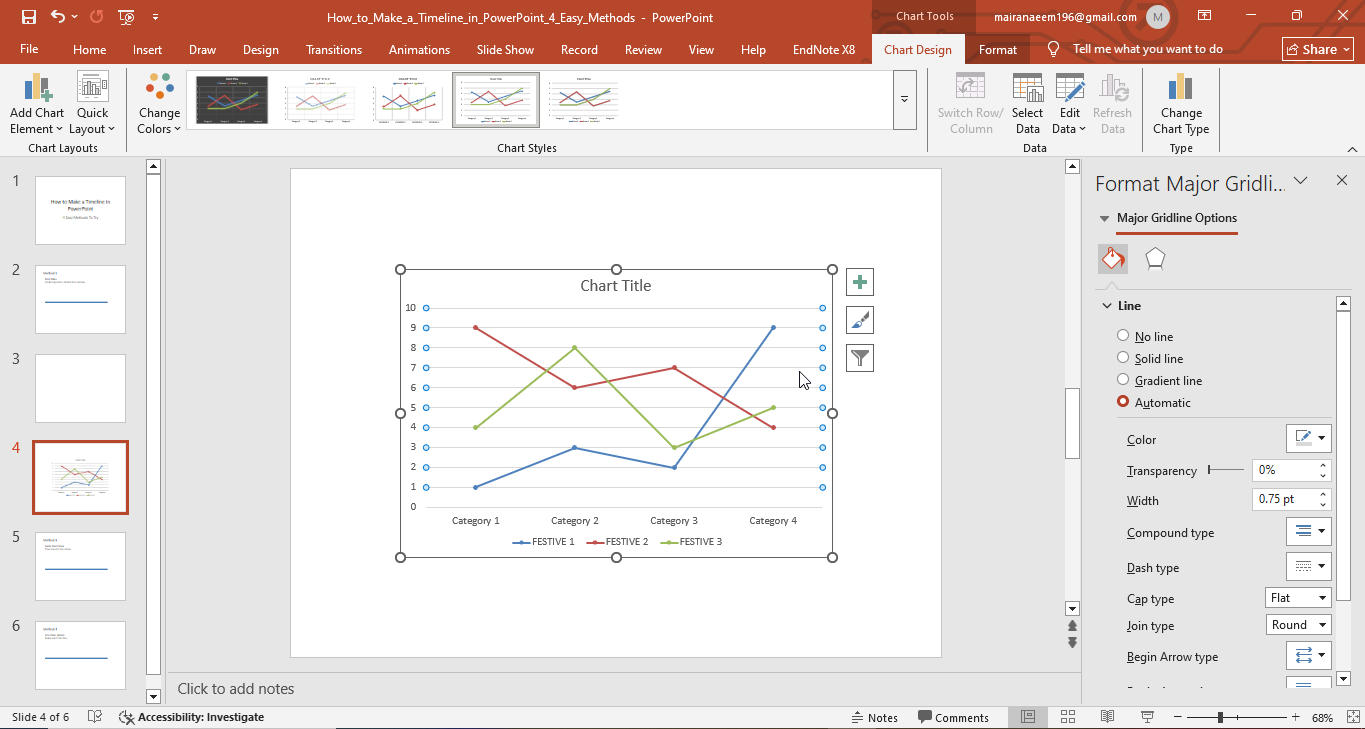Click Edit Data icon
1365x729 pixels.
pyautogui.click(x=1069, y=104)
